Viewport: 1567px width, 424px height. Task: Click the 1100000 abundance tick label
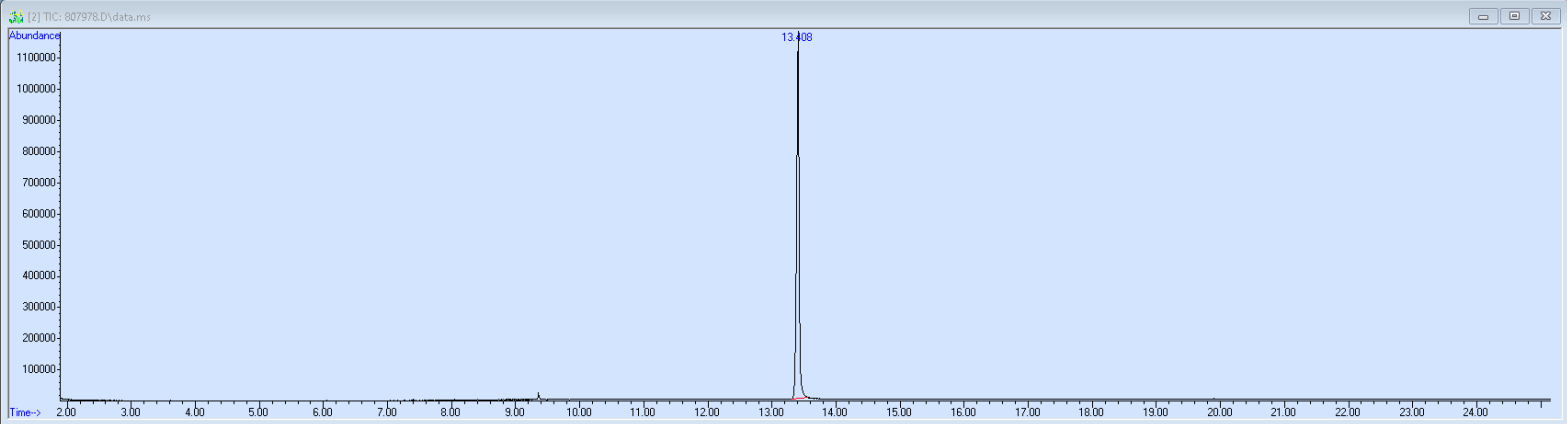pyautogui.click(x=37, y=58)
